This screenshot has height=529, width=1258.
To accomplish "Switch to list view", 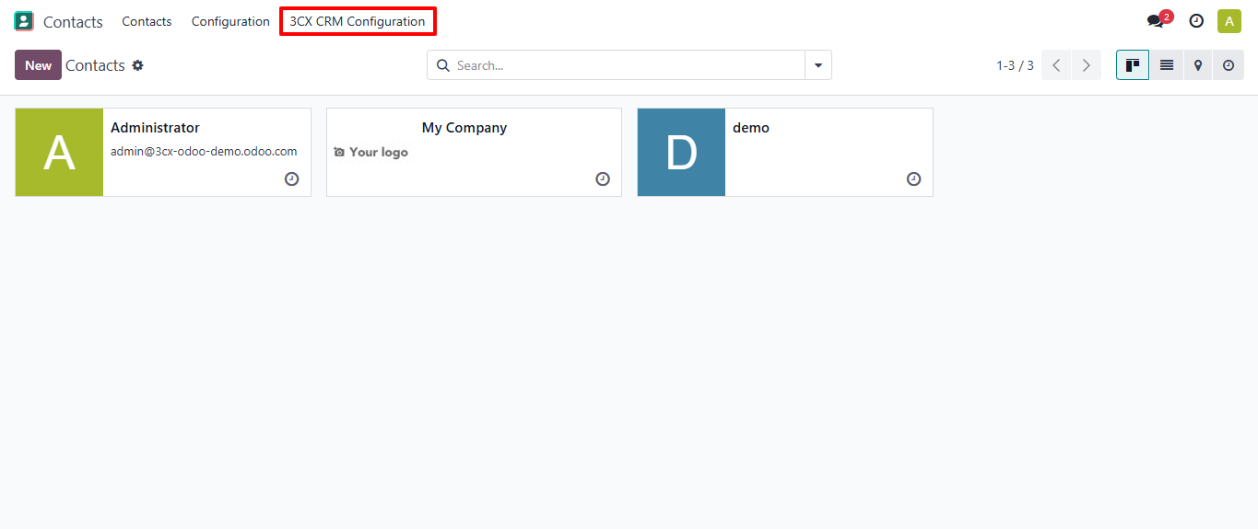I will pos(1166,65).
